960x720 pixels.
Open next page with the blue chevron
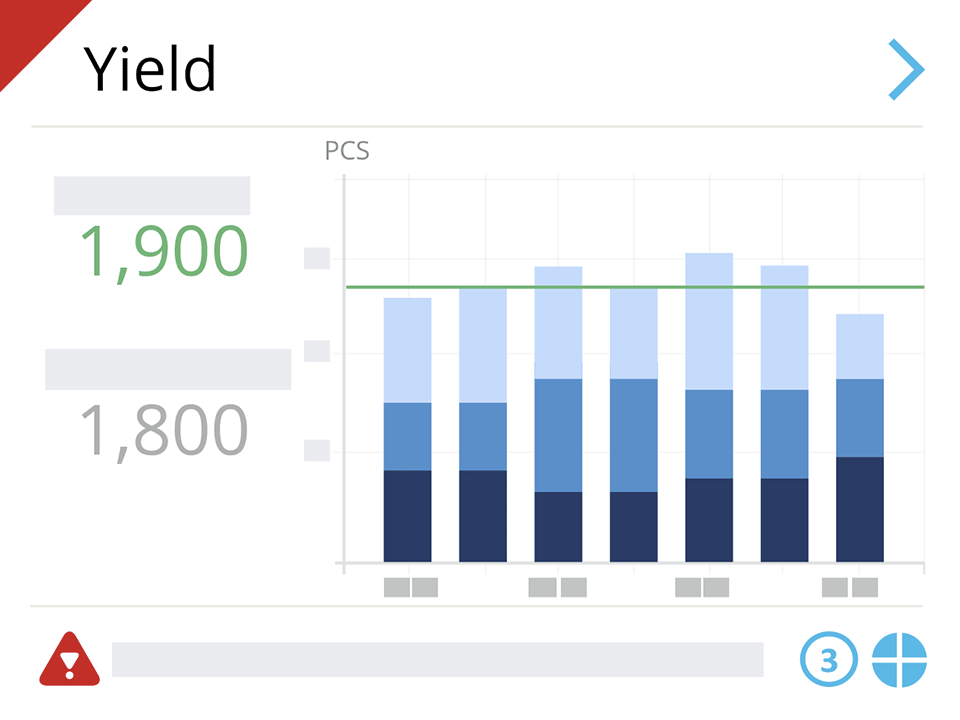[906, 70]
